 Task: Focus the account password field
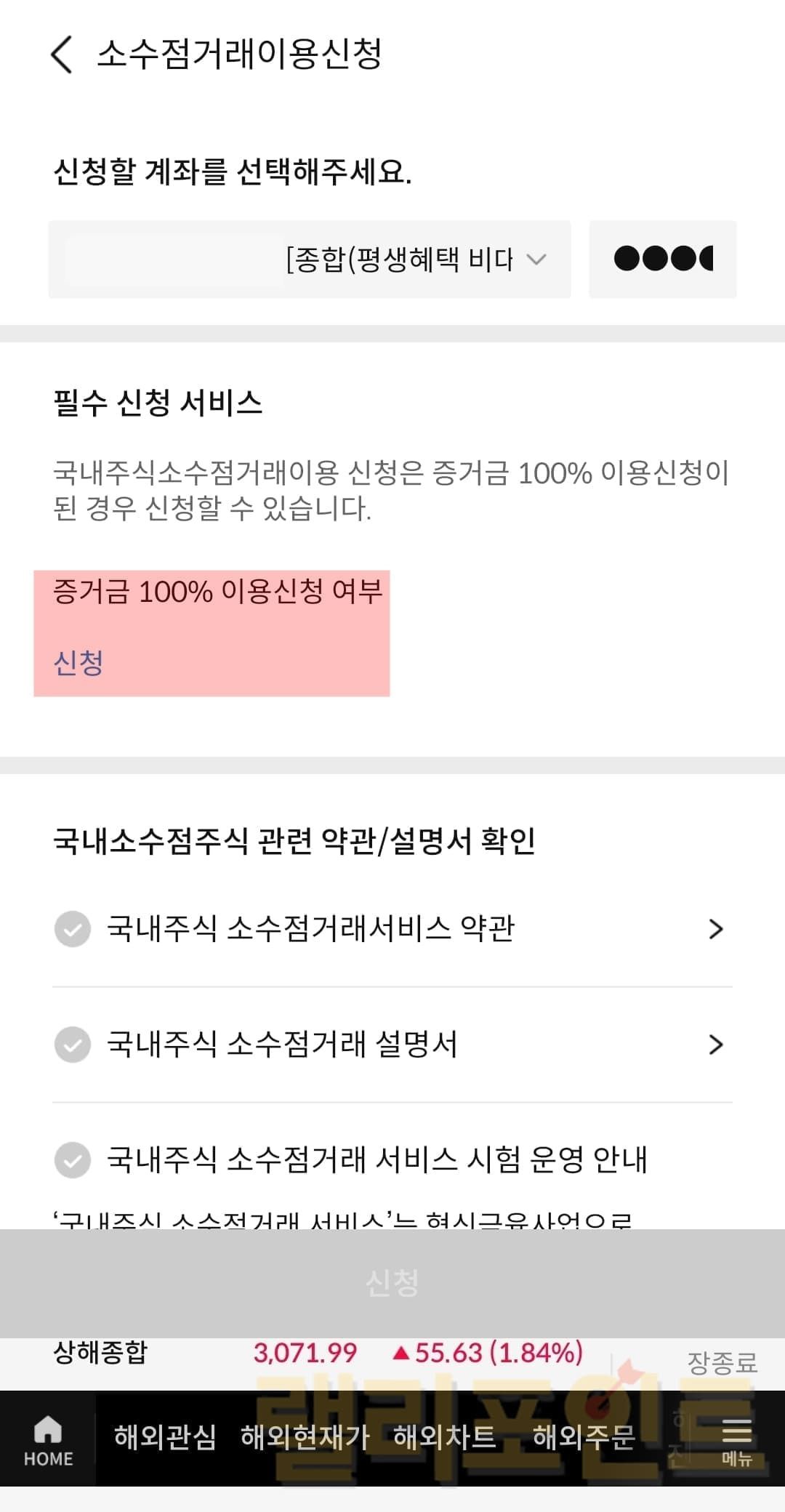click(662, 260)
